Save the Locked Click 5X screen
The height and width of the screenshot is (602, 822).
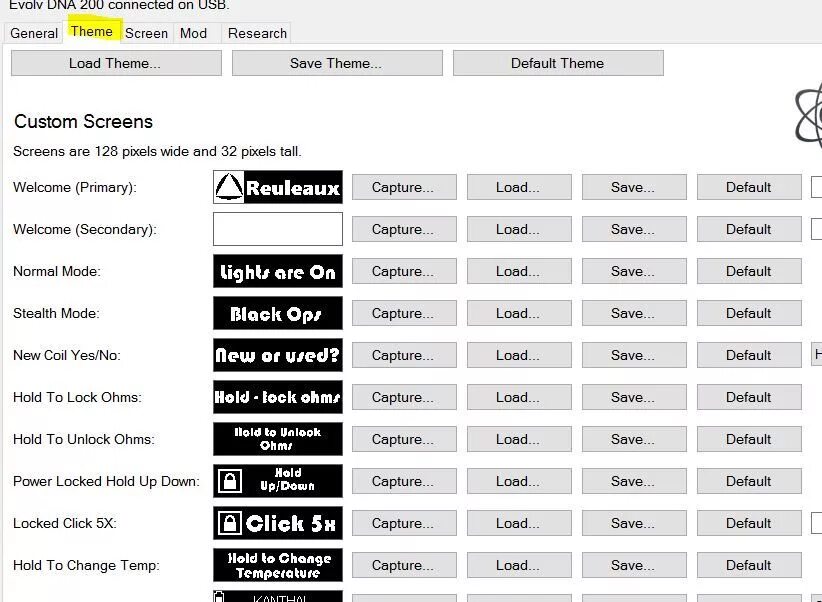(x=634, y=523)
